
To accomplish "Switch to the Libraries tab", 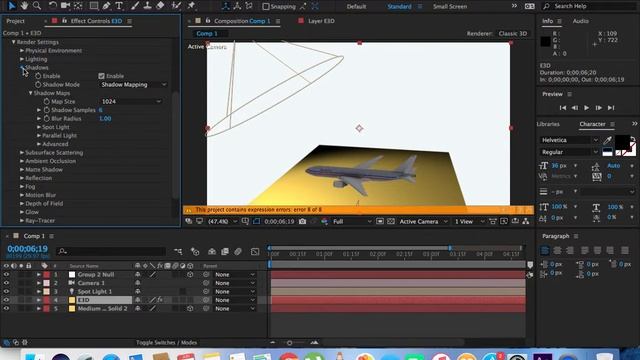I will (548, 124).
